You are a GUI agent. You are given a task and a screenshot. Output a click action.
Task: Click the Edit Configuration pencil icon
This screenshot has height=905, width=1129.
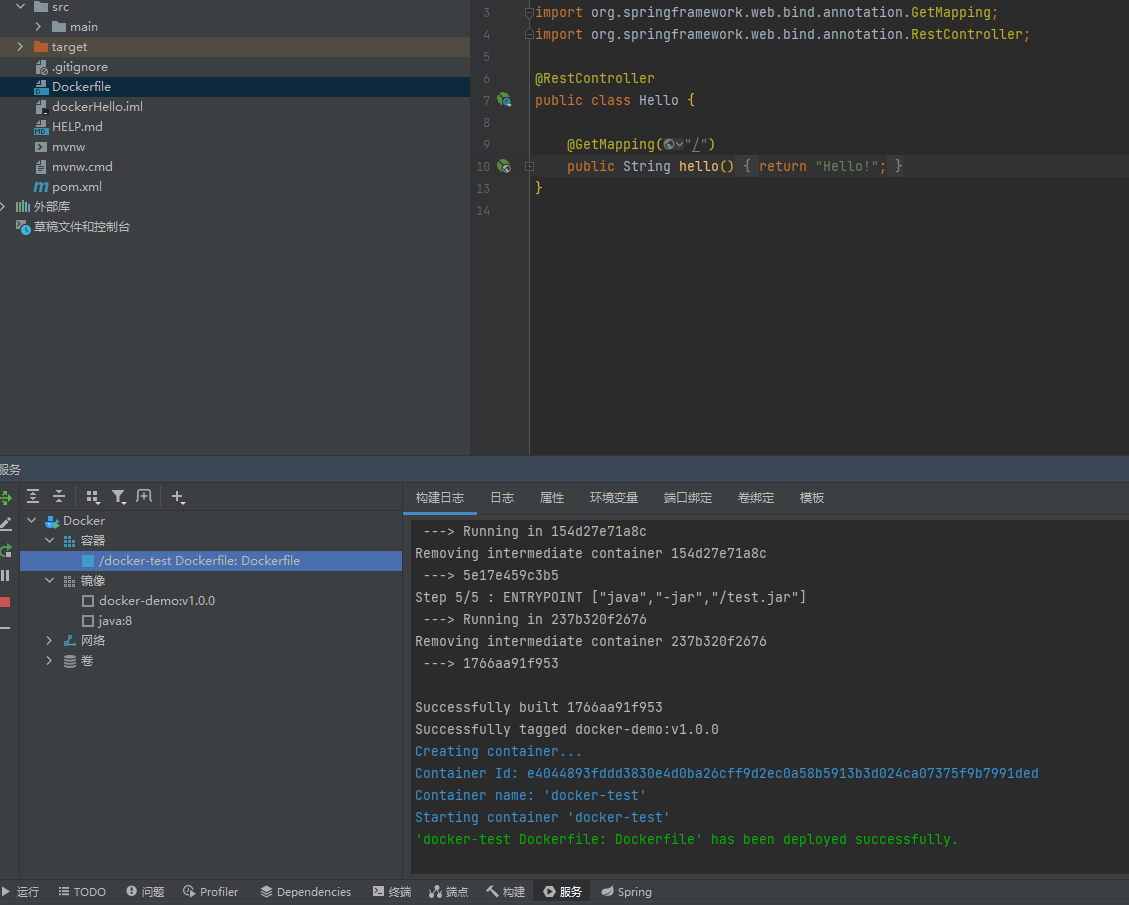(x=6, y=524)
